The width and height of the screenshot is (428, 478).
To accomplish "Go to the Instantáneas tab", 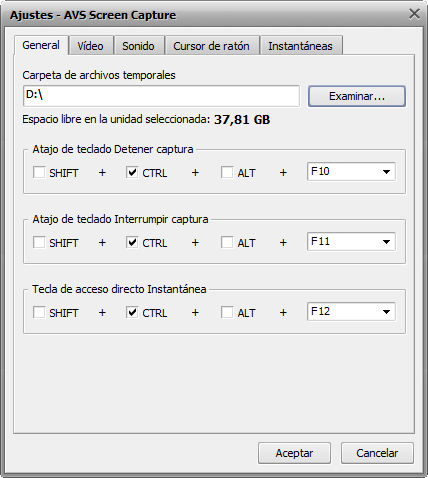I will tap(301, 46).
